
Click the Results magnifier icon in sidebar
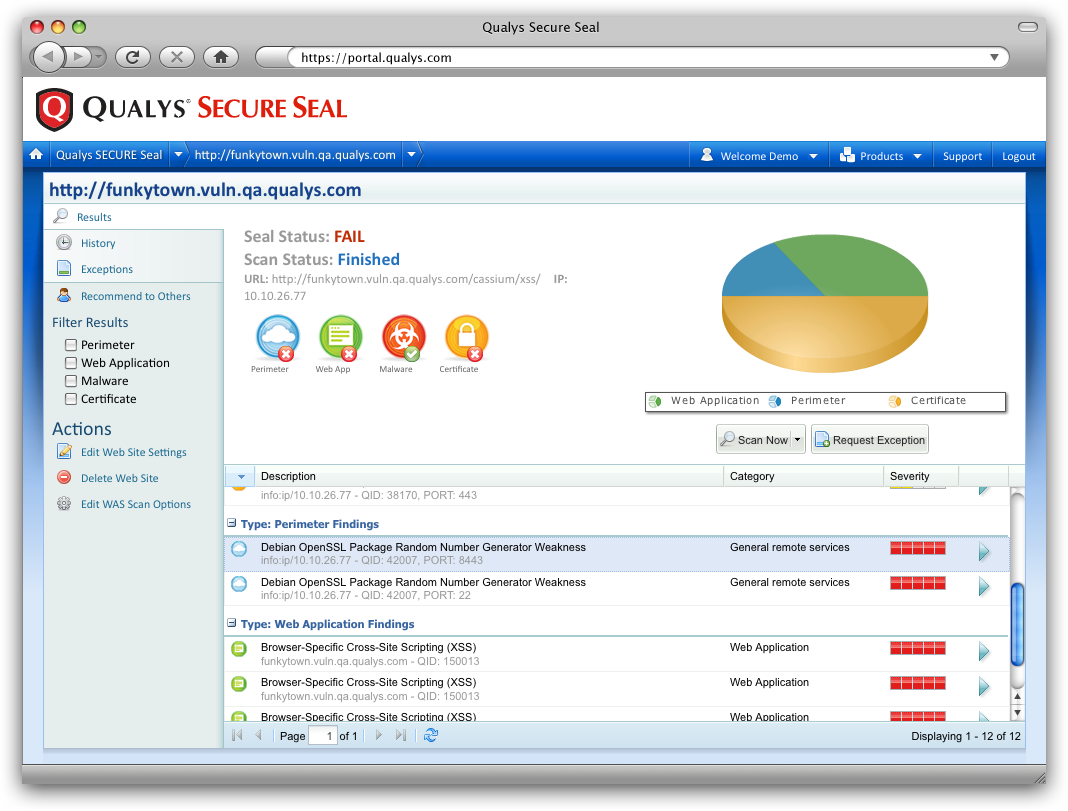tap(60, 216)
